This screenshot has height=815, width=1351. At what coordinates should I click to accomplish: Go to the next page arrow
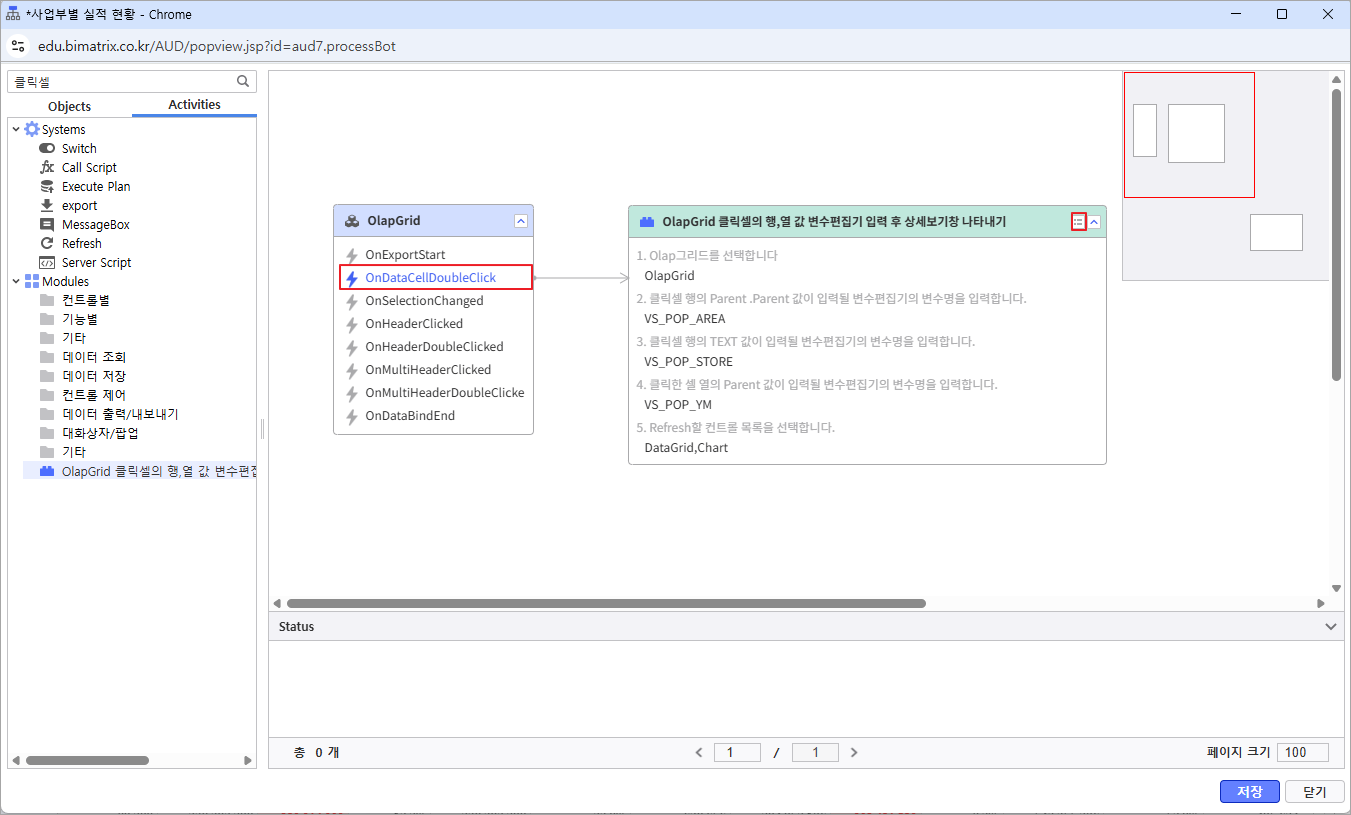(854, 752)
